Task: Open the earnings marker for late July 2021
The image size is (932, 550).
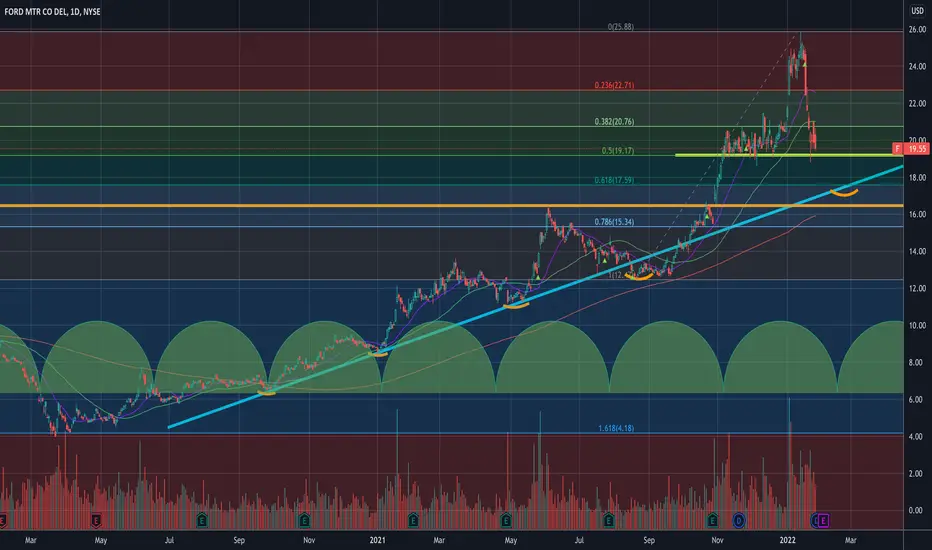Action: [609, 521]
